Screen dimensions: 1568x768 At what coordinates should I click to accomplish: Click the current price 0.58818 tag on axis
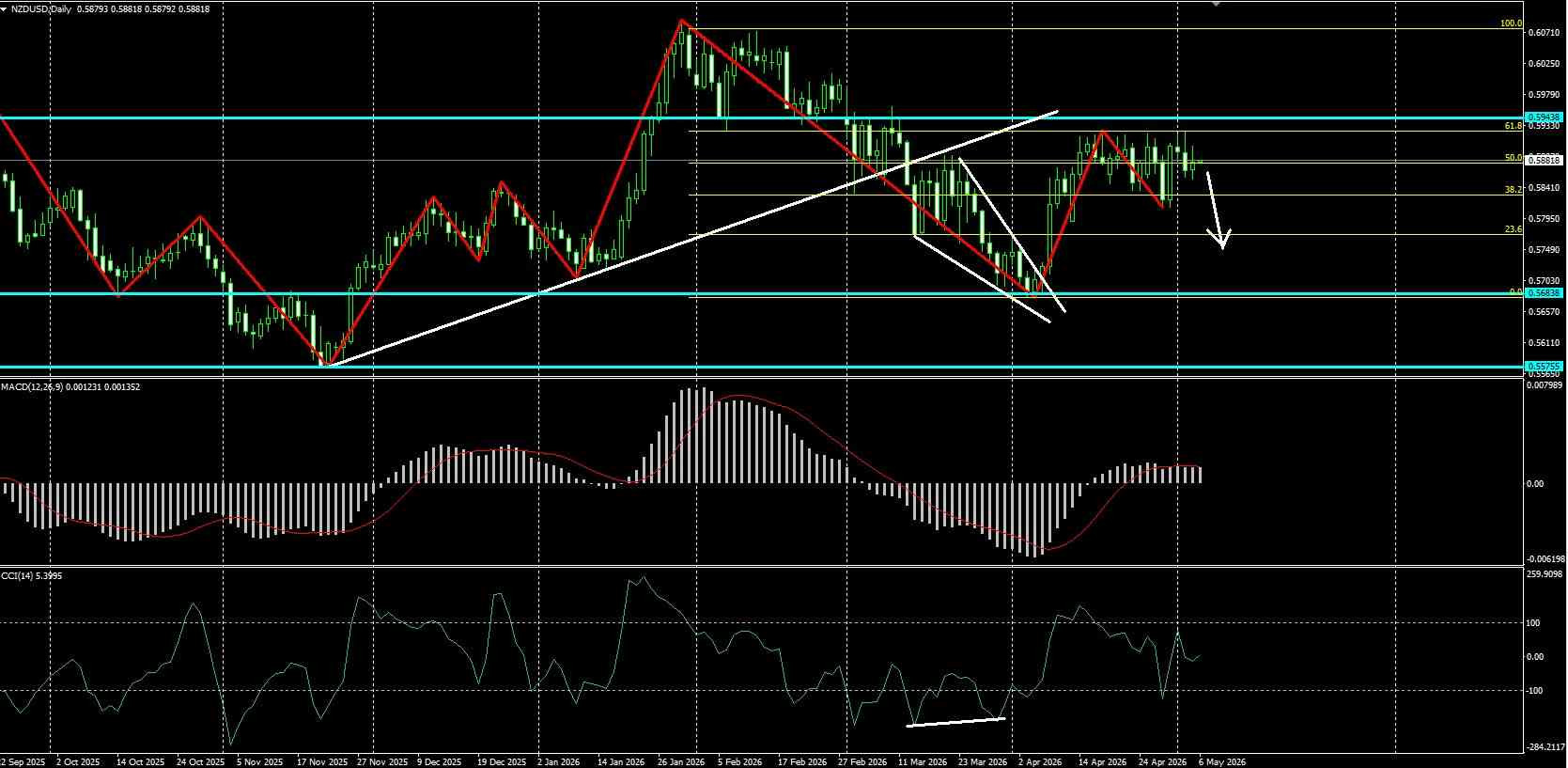[1545, 161]
